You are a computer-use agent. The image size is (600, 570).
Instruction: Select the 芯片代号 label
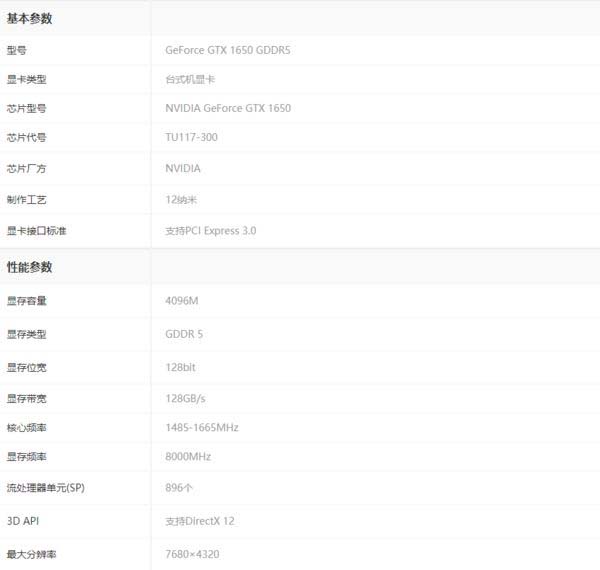[26, 137]
